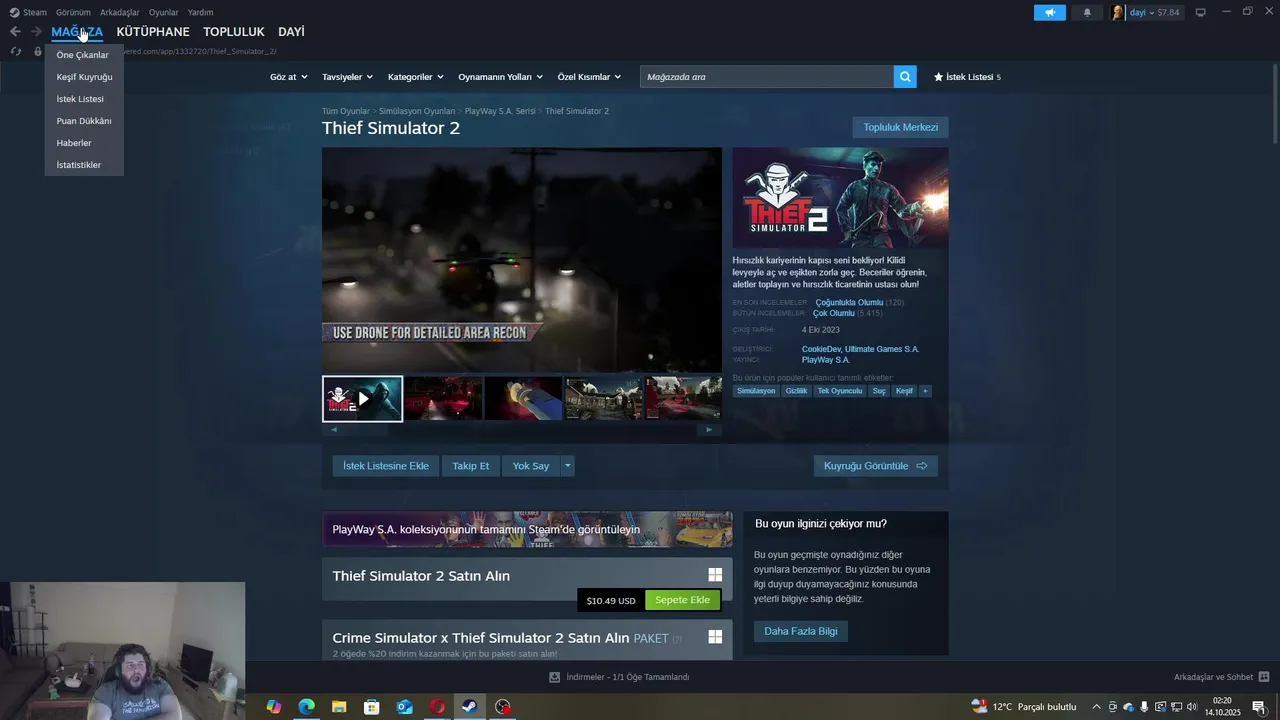Open Copilot from the taskbar

pos(274,707)
